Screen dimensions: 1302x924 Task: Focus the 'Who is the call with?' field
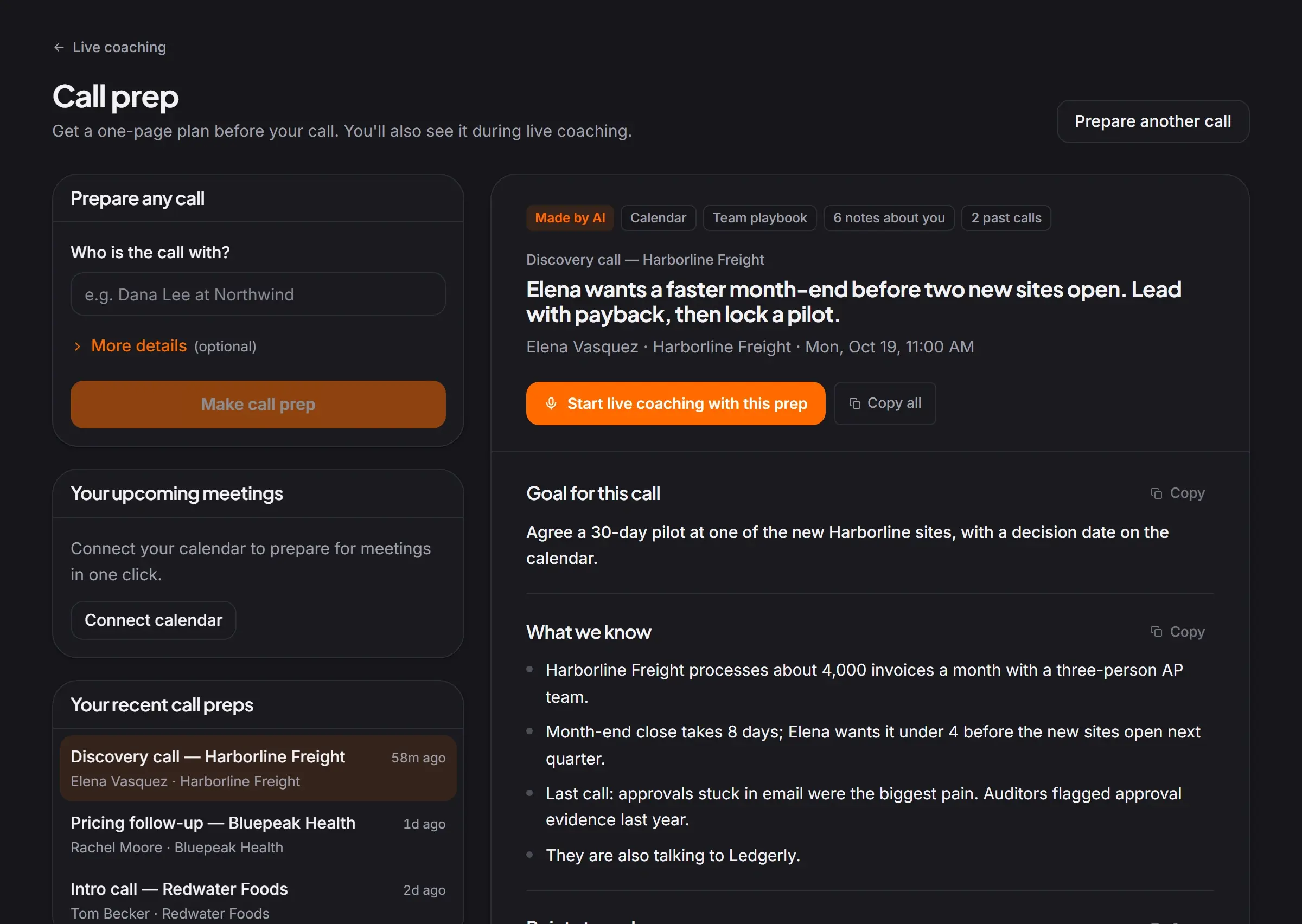pos(258,294)
